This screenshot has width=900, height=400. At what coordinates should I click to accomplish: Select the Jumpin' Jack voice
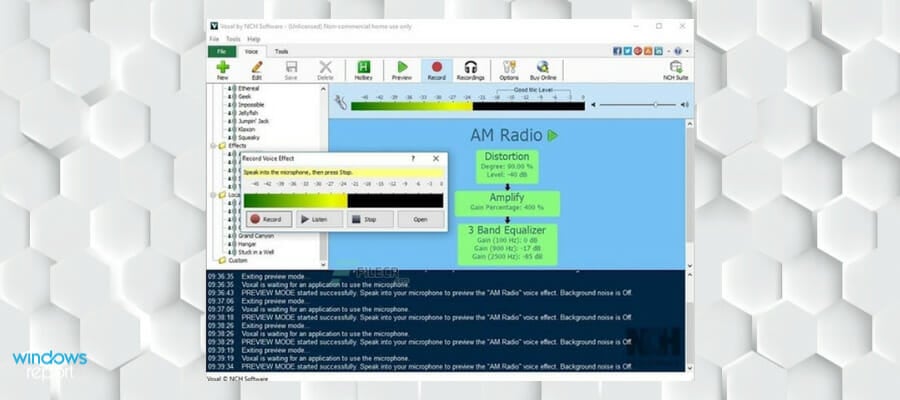pos(253,121)
